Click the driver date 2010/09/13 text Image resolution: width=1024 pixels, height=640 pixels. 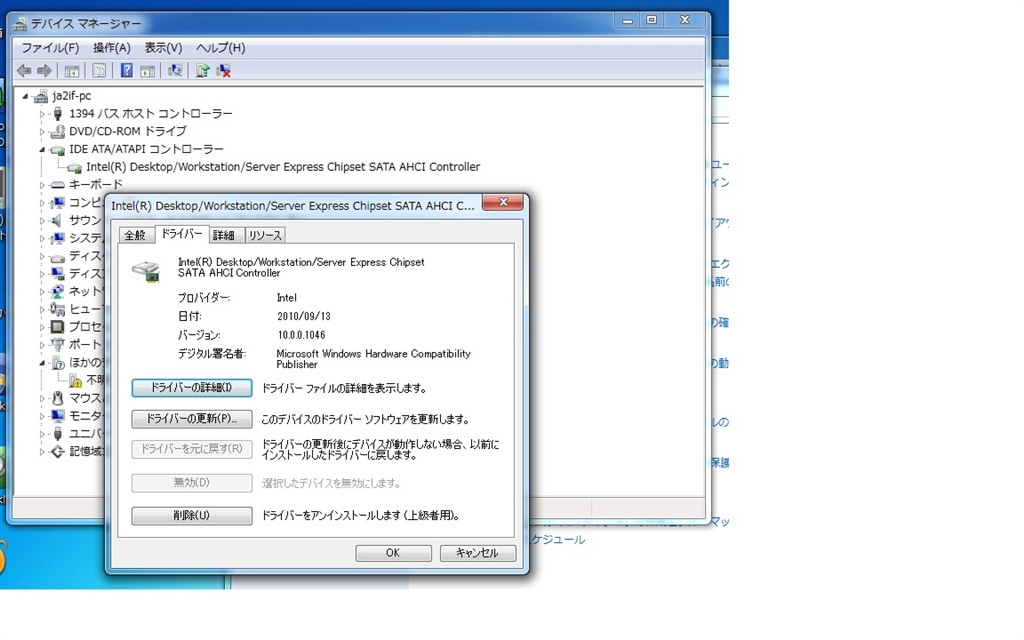[x=304, y=316]
